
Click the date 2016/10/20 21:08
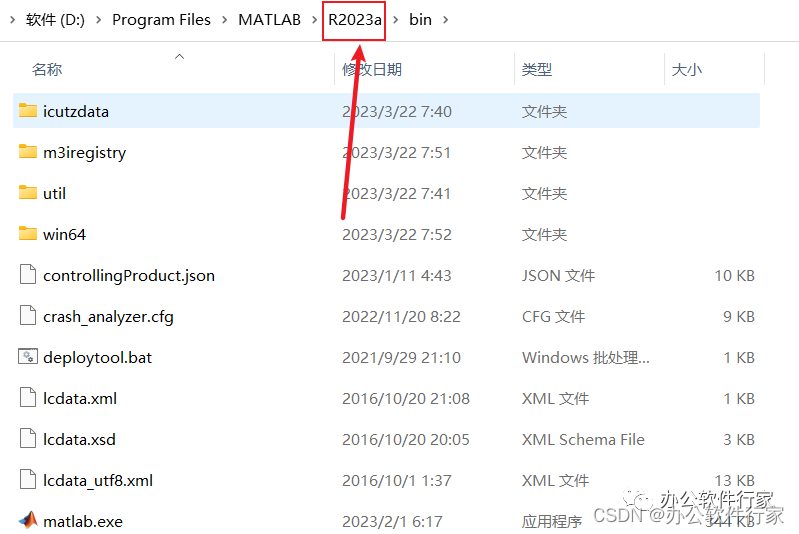tap(406, 398)
